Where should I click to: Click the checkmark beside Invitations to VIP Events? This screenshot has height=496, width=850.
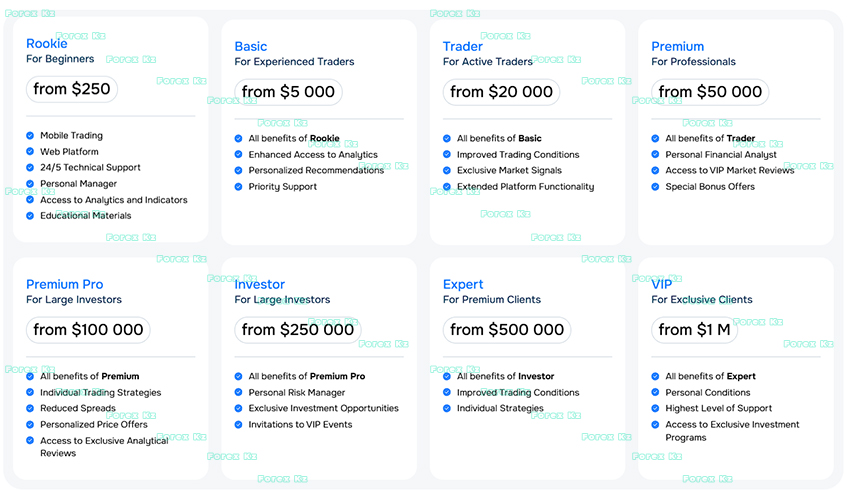coord(238,424)
